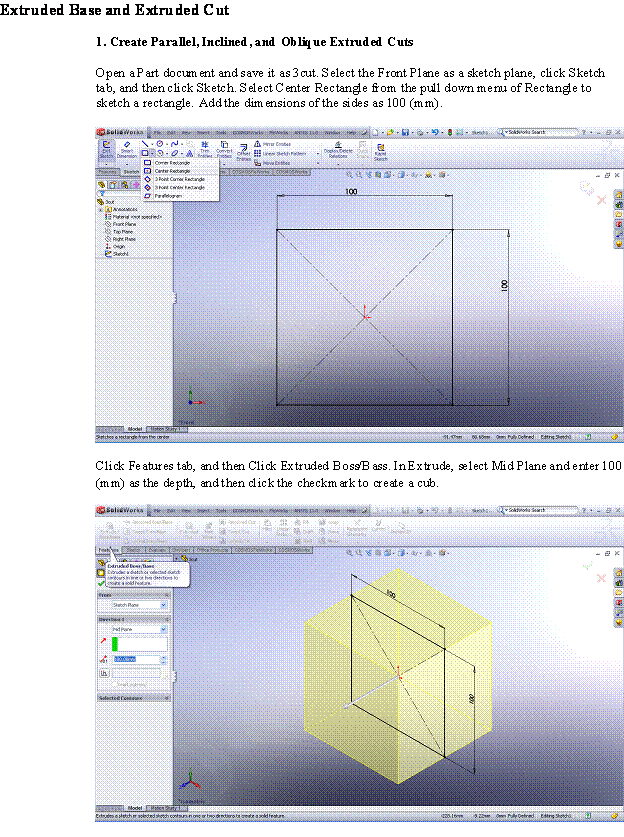
Task: Click Rebuild traffic light icon, upper screenshot
Action: coord(450,132)
